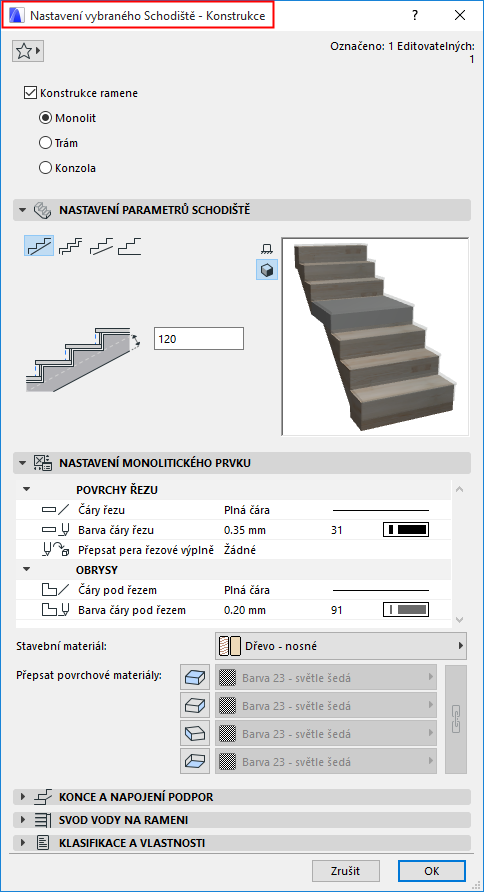Open third Barva 23 - světle šedá dropdown
Image resolution: width=484 pixels, height=892 pixels.
coord(326,733)
